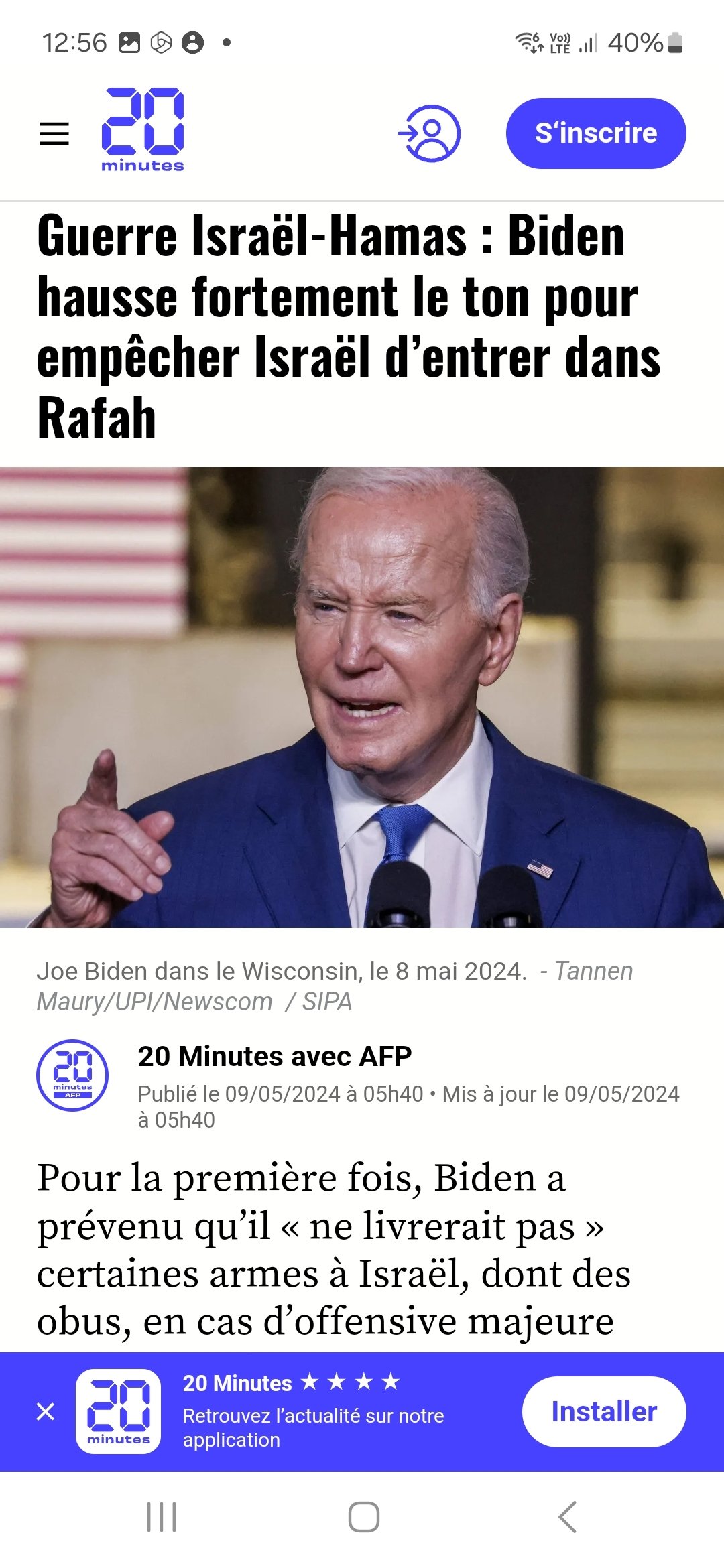This screenshot has height=1568, width=724.
Task: Tap the 20 Minutes AFP author avatar
Action: tap(72, 1075)
